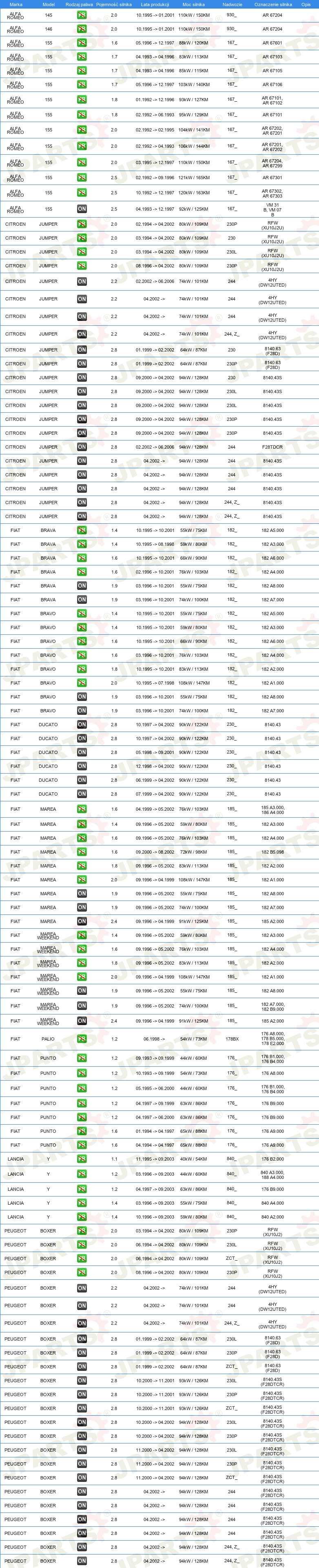Click petrol icon for Lancia Y 1.1 40kW

coord(82,1159)
